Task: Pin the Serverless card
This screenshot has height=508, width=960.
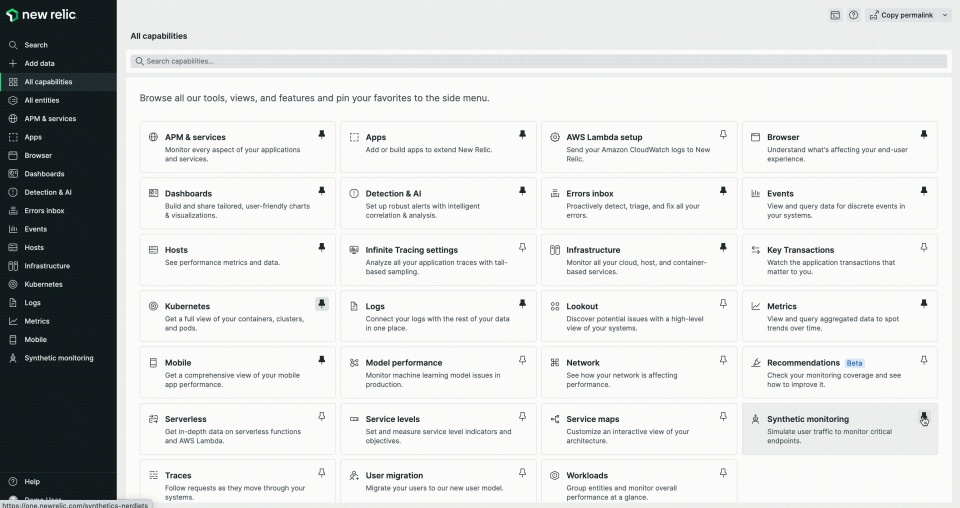Action: click(x=321, y=416)
